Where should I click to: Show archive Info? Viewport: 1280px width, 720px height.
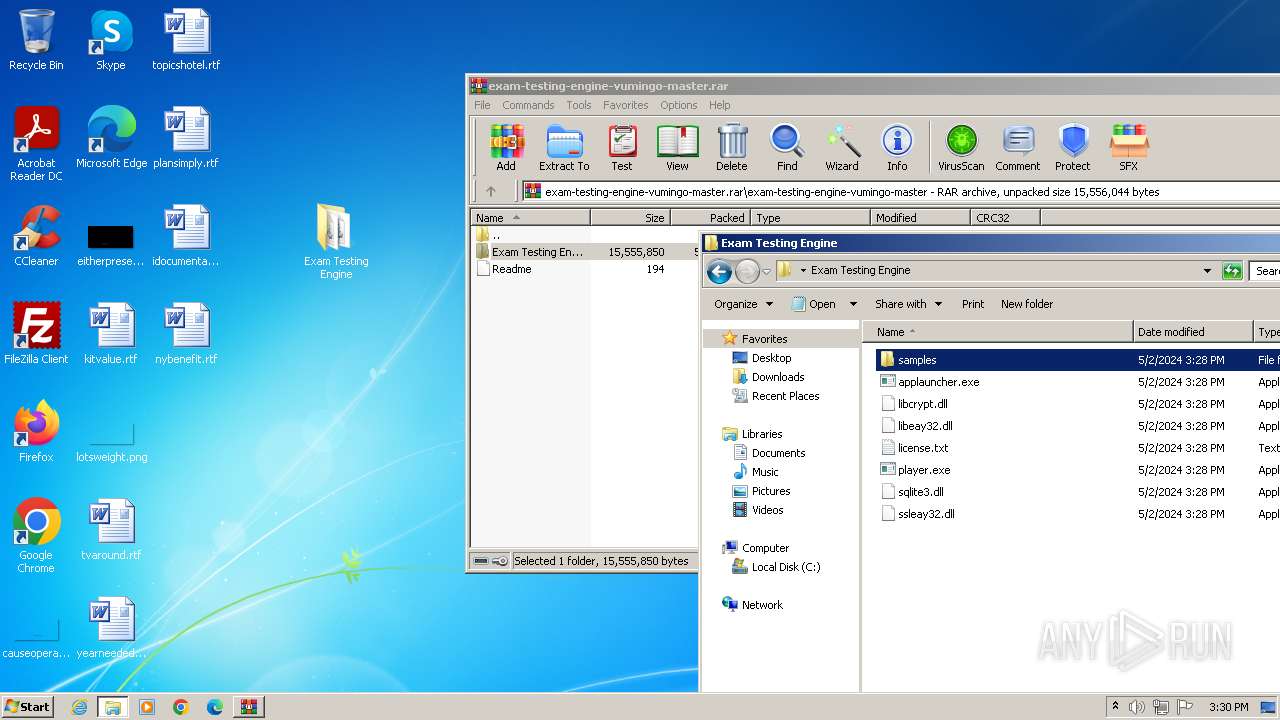(x=897, y=148)
